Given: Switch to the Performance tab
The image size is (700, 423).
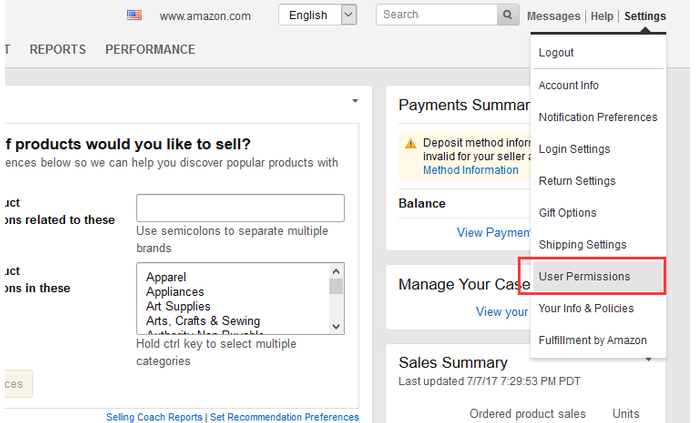Looking at the screenshot, I should coord(150,49).
